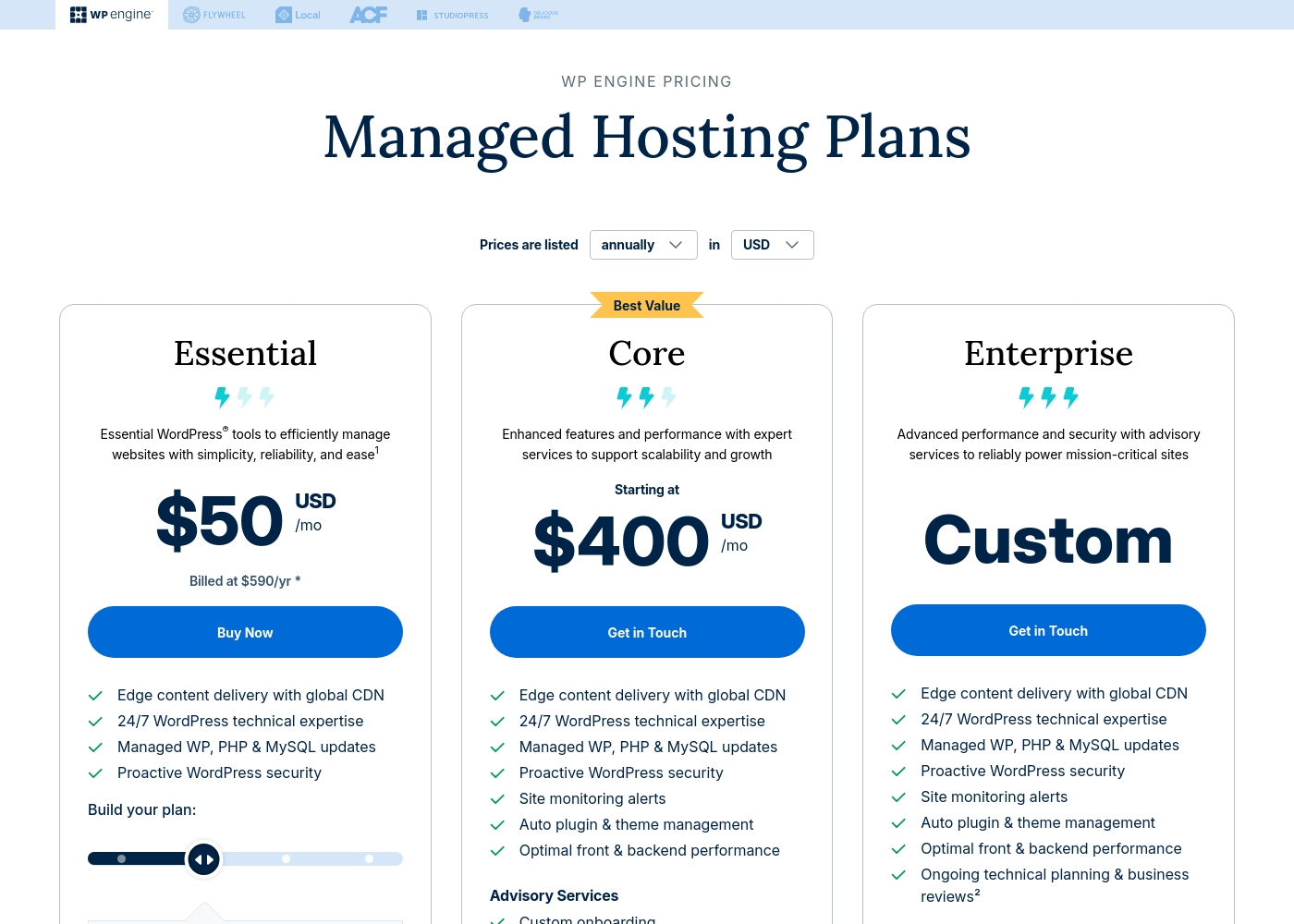Click Enterprise's 'Auto plugin & theme management' text

point(1038,822)
